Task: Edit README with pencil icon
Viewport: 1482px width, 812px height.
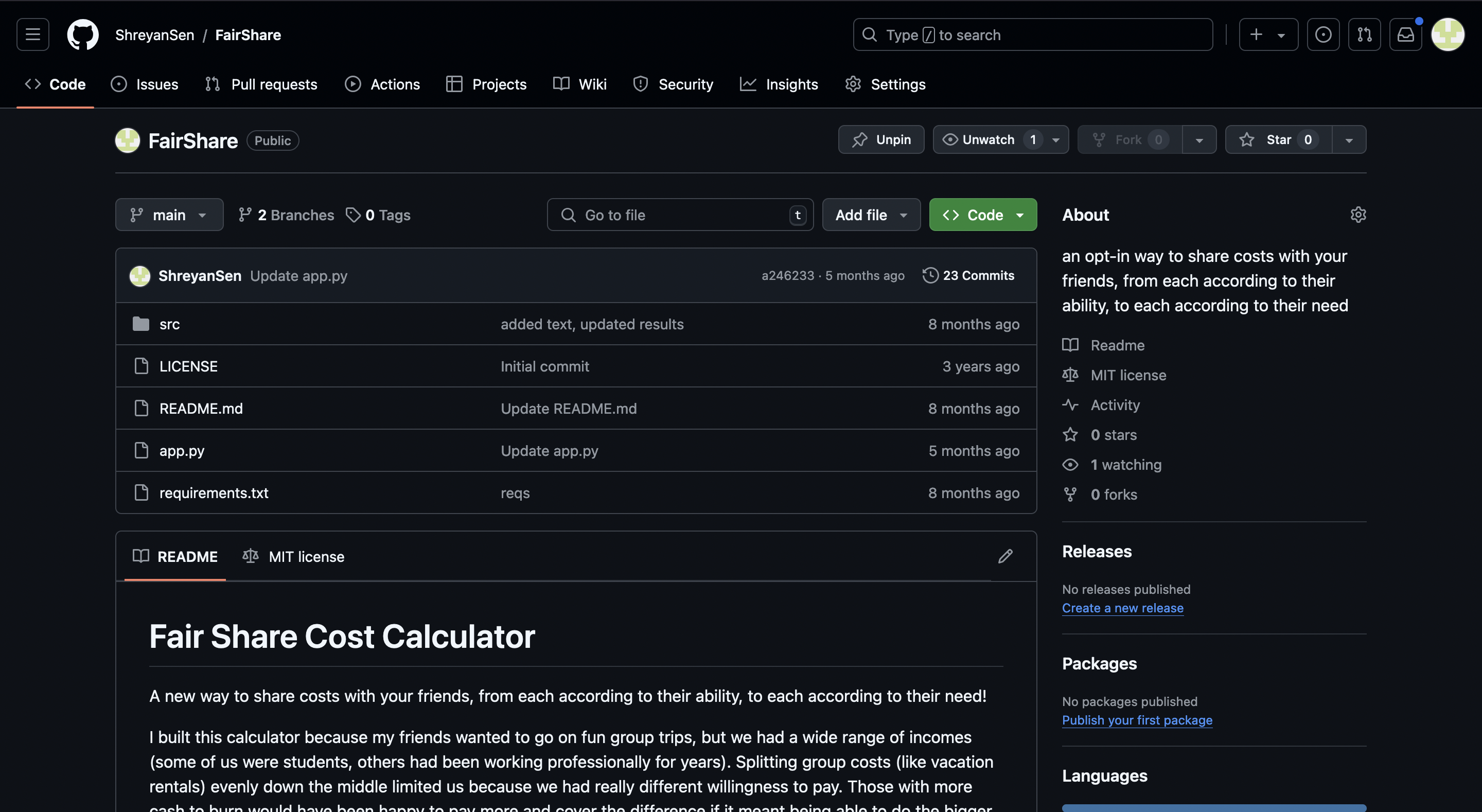Action: pyautogui.click(x=1005, y=556)
